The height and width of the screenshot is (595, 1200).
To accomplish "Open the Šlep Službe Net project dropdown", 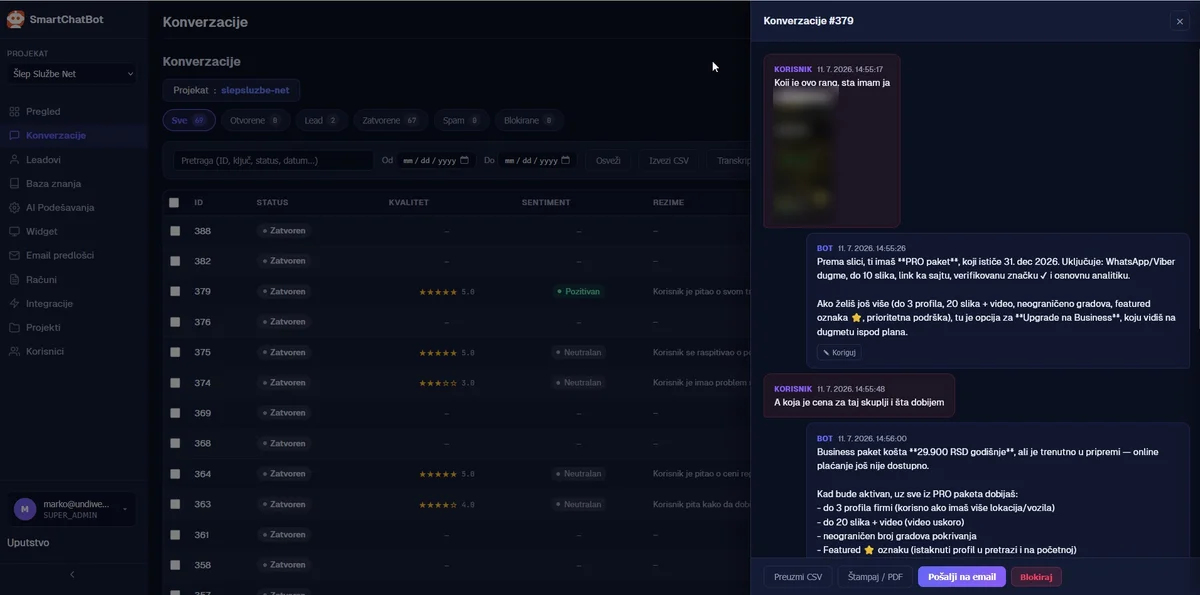I will (72, 73).
